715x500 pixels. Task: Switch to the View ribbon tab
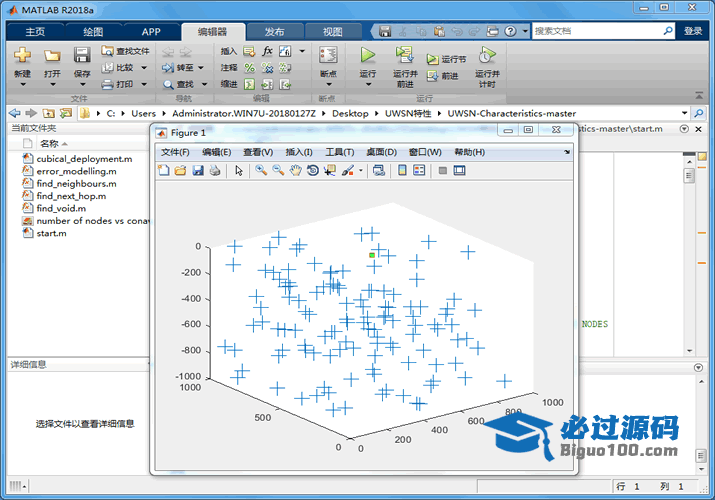click(332, 31)
